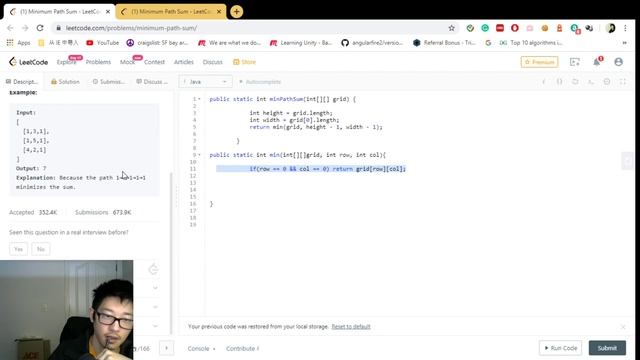Open the LeetCode account avatar menu

(618, 62)
